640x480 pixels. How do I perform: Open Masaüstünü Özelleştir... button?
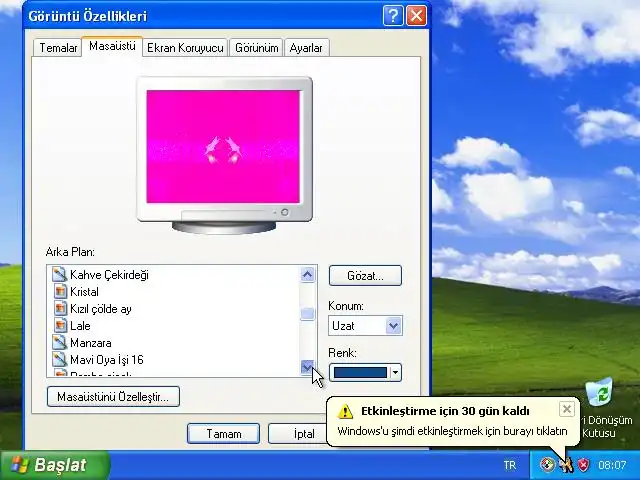point(113,396)
